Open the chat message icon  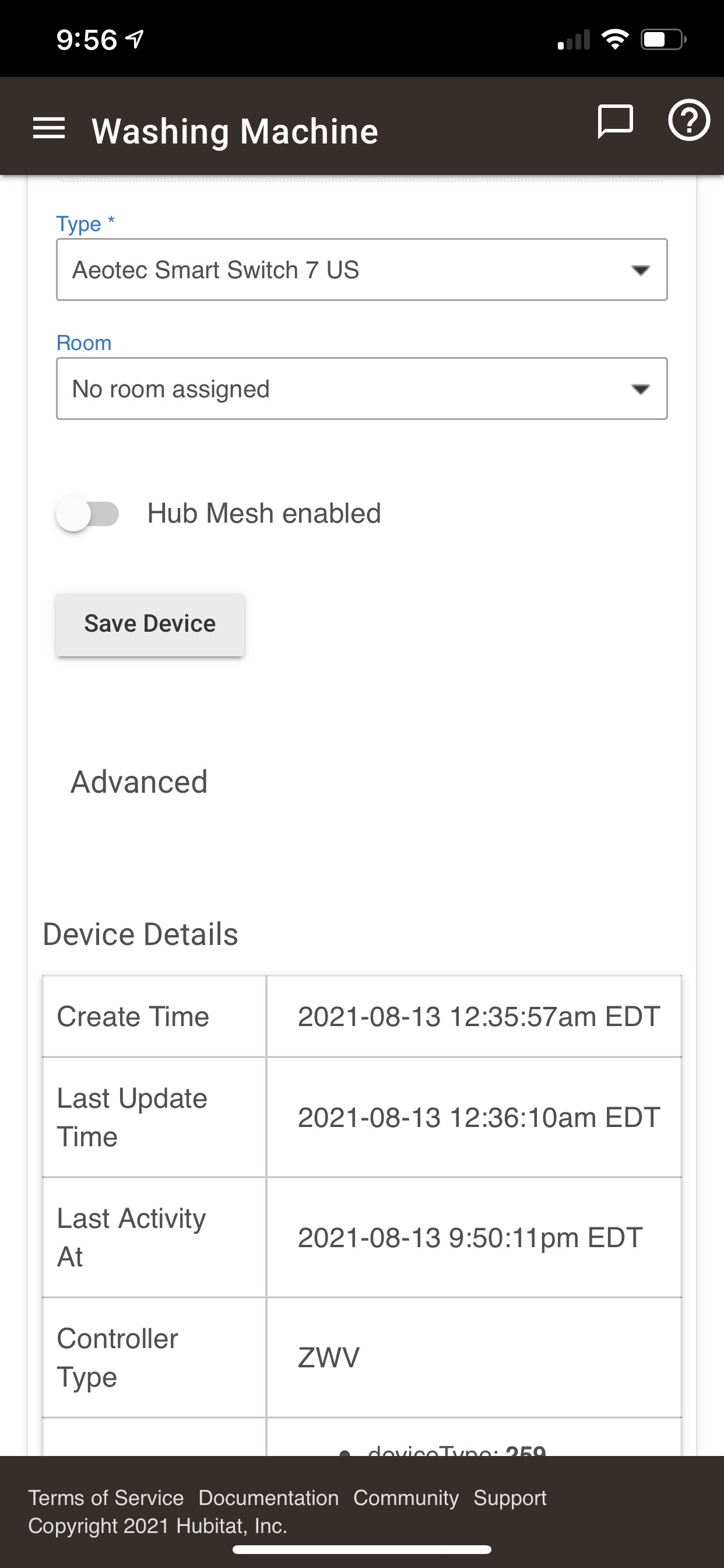[x=615, y=122]
